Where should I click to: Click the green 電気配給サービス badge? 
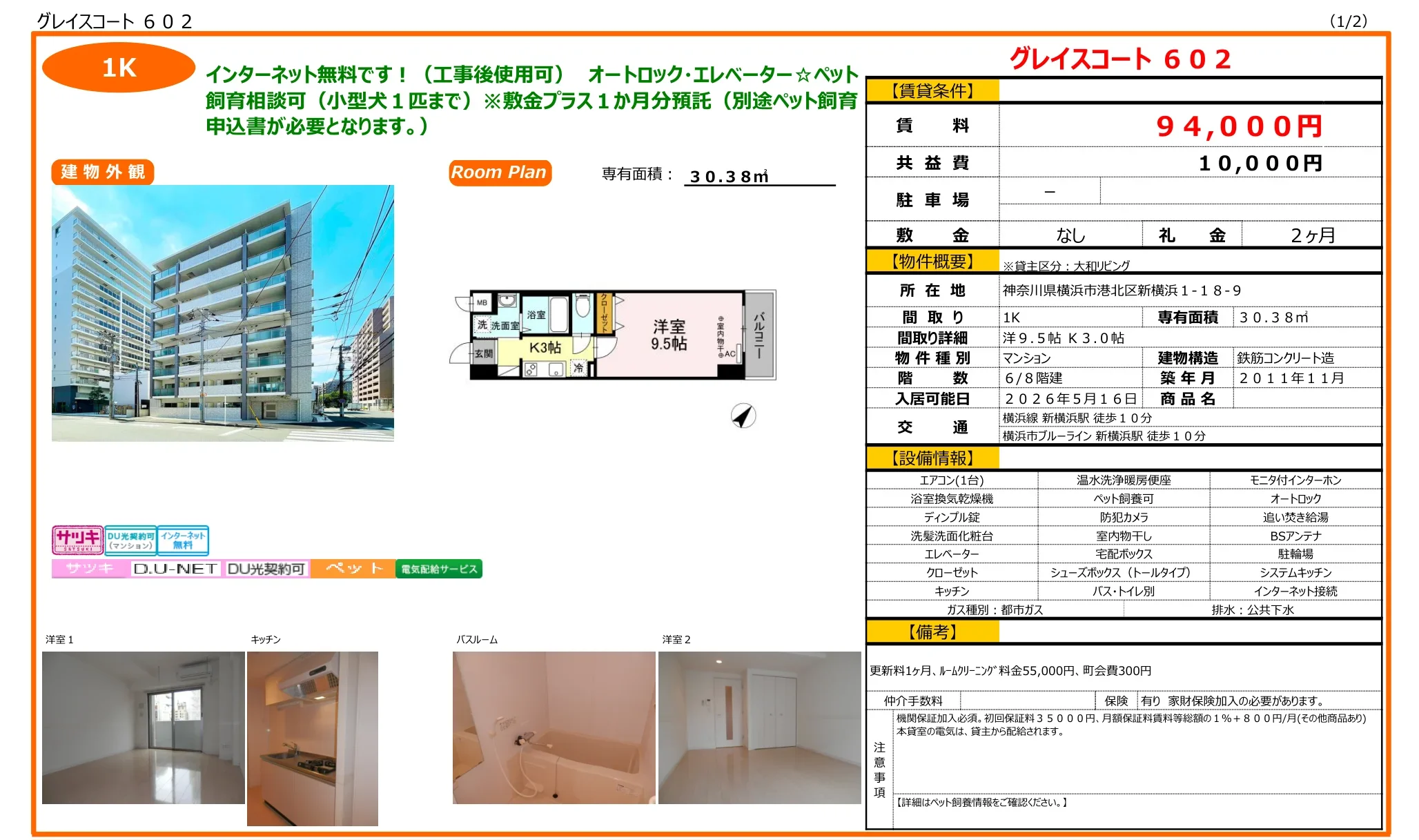439,569
